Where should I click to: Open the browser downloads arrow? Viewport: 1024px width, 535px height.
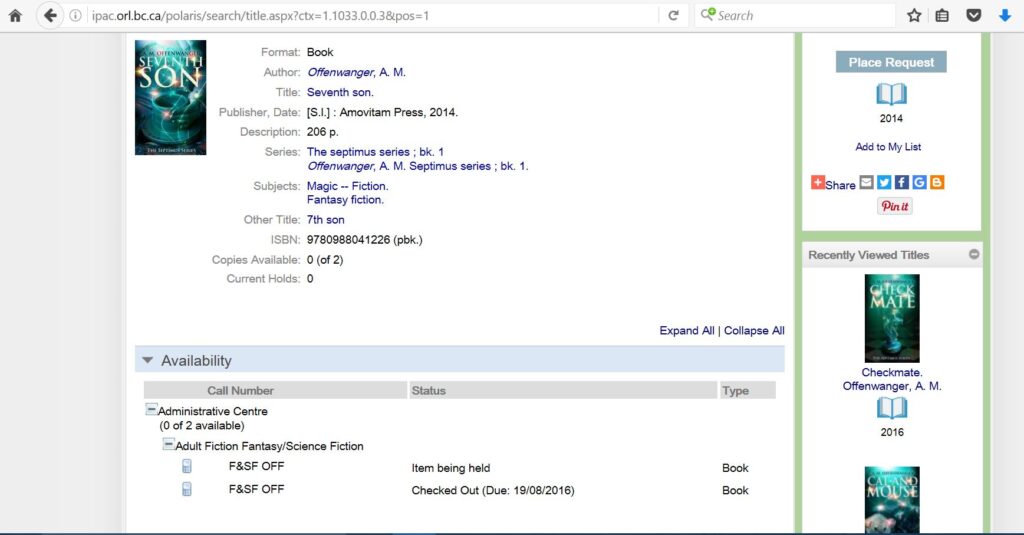click(1004, 15)
